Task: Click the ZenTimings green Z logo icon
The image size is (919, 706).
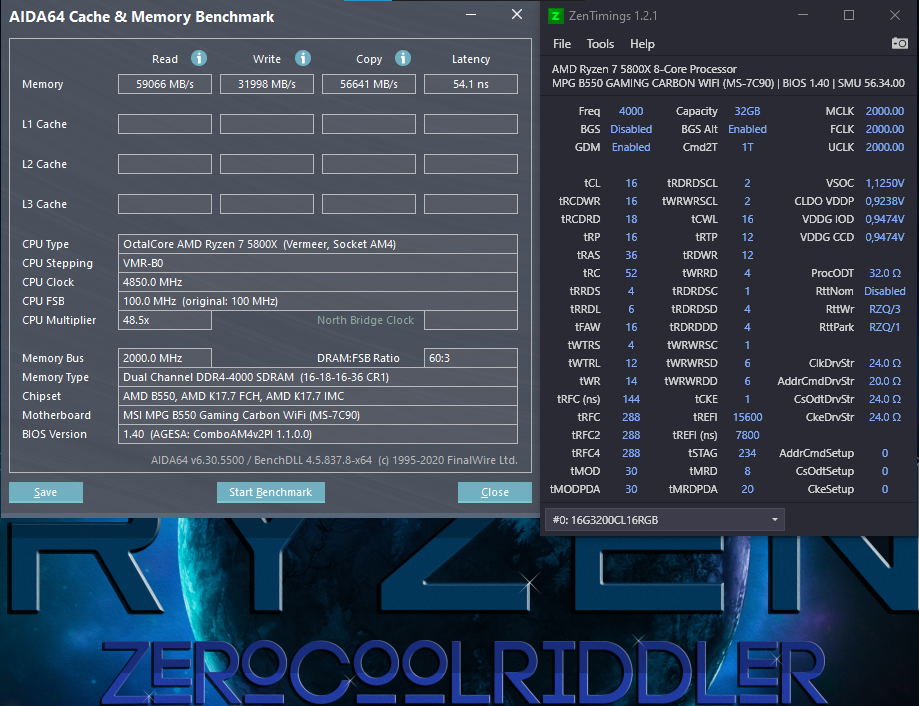Action: point(555,16)
